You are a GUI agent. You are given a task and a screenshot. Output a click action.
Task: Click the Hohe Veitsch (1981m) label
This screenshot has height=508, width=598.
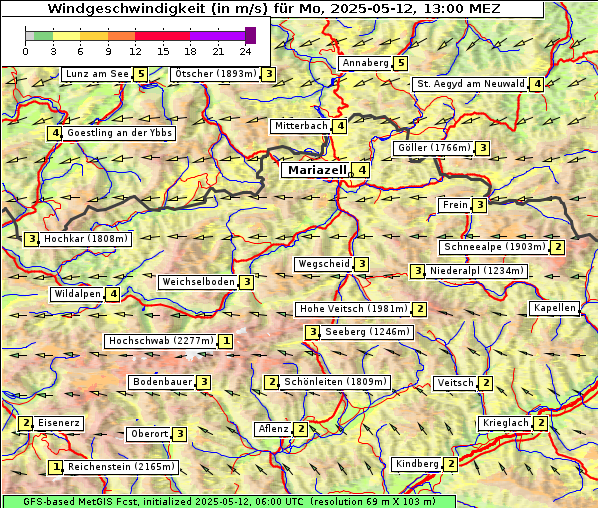354,309
